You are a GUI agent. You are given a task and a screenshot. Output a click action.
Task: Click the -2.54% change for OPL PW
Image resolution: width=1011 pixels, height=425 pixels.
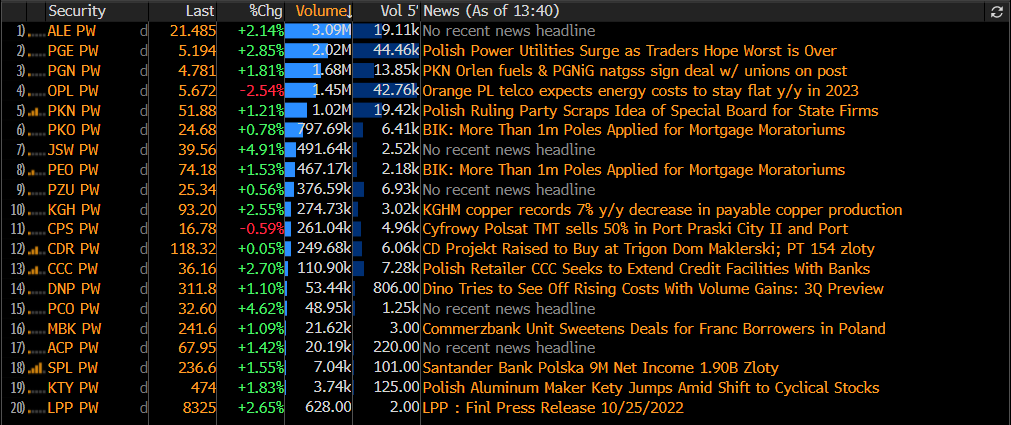(261, 91)
